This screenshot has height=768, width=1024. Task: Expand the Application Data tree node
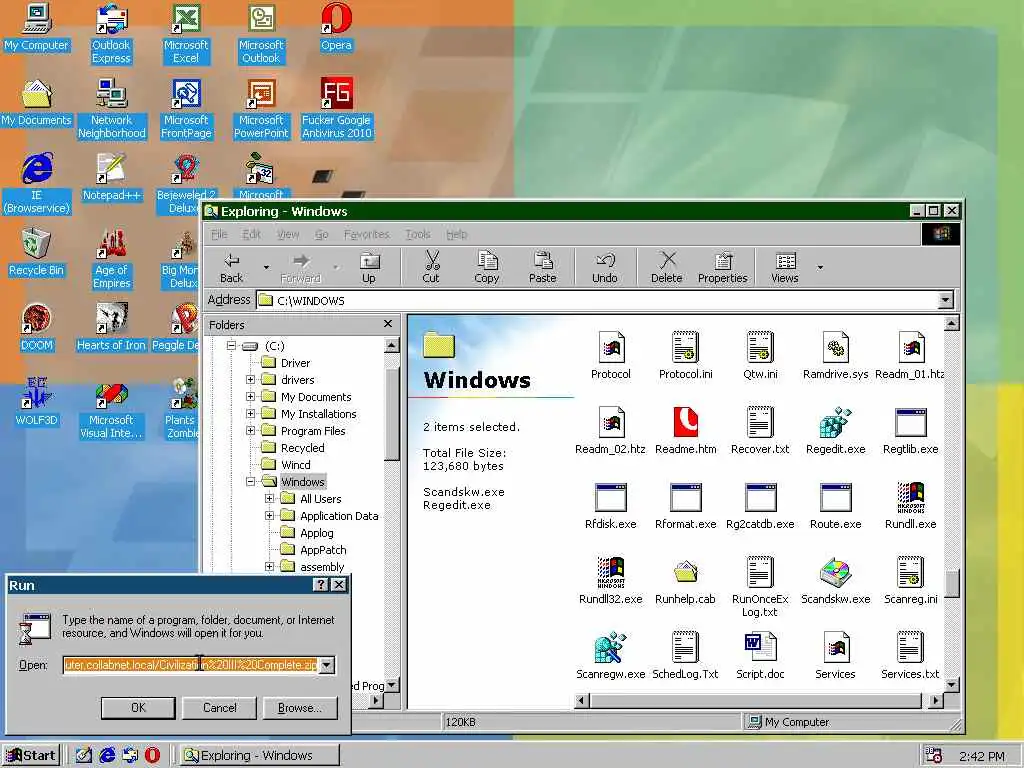tap(269, 515)
